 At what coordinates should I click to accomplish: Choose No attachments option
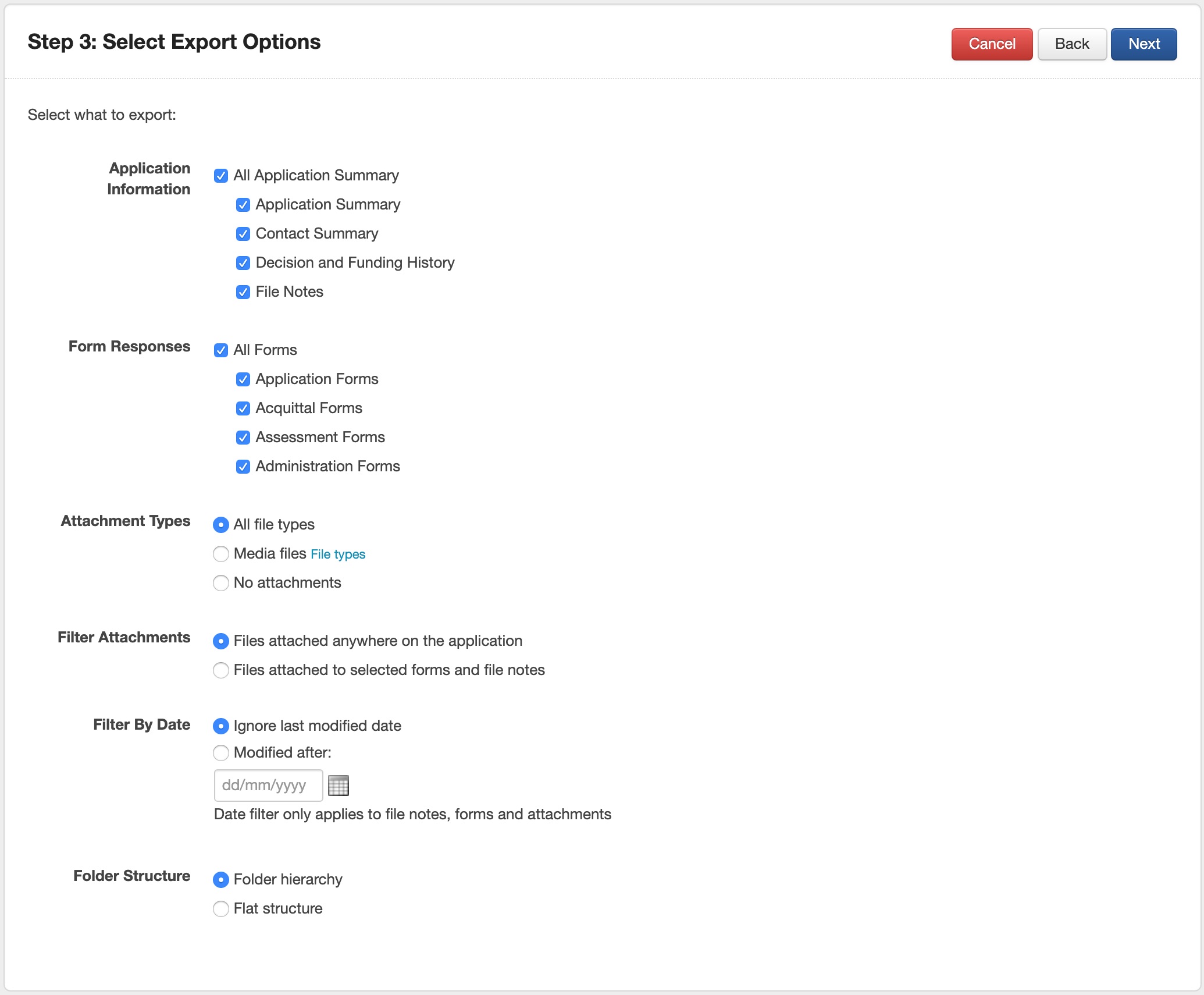(x=221, y=583)
